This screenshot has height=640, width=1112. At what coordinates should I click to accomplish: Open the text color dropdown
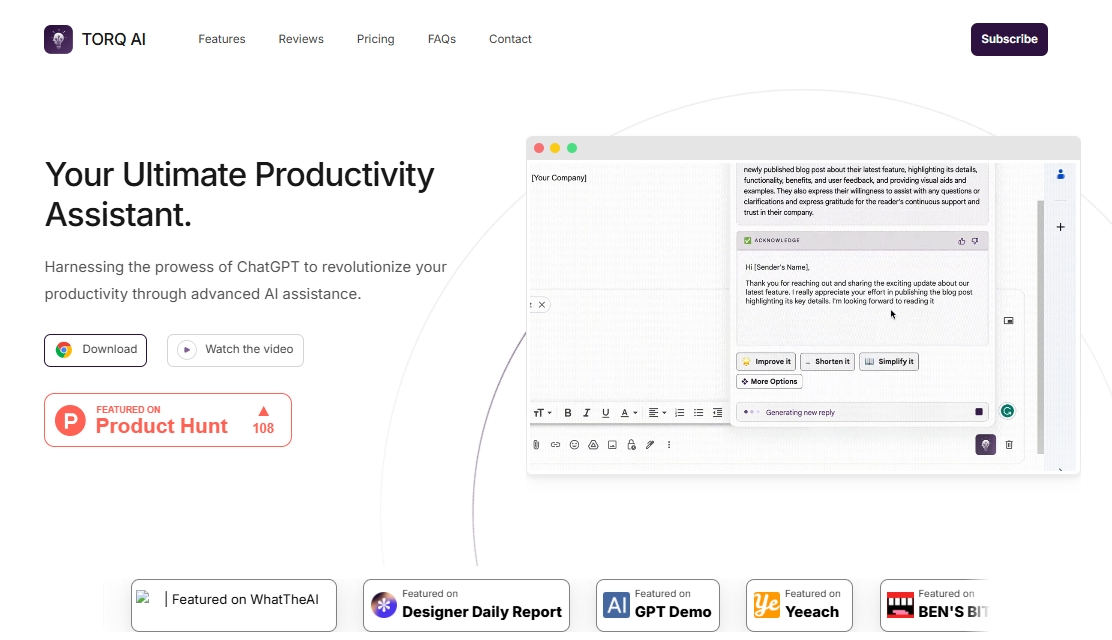point(628,413)
